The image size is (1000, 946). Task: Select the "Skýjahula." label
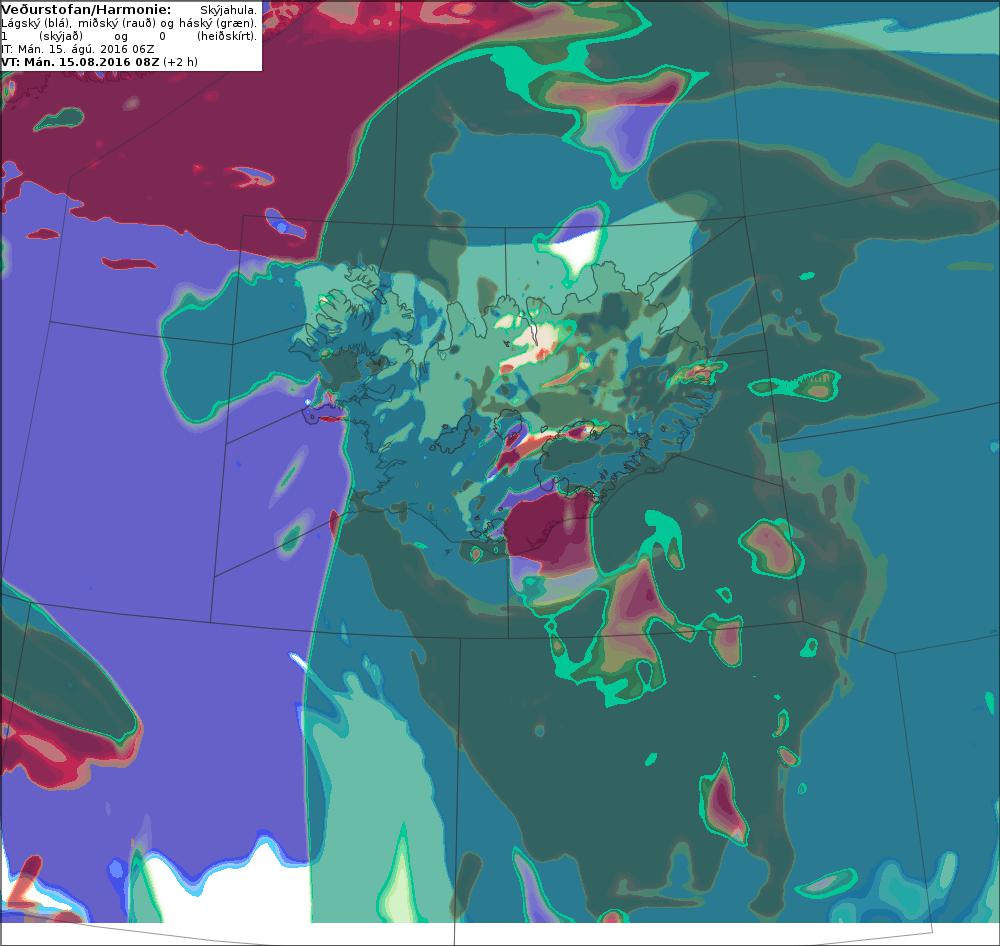point(228,11)
